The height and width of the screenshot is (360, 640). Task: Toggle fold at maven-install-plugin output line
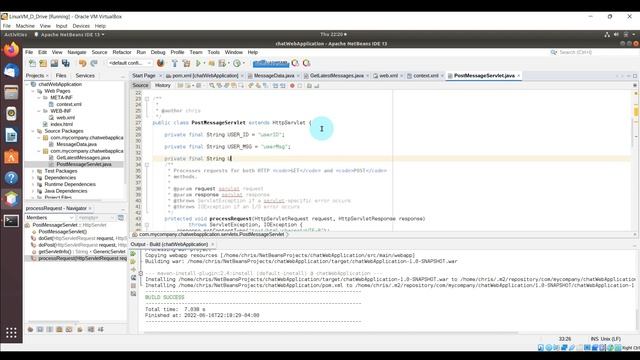pyautogui.click(x=141, y=273)
